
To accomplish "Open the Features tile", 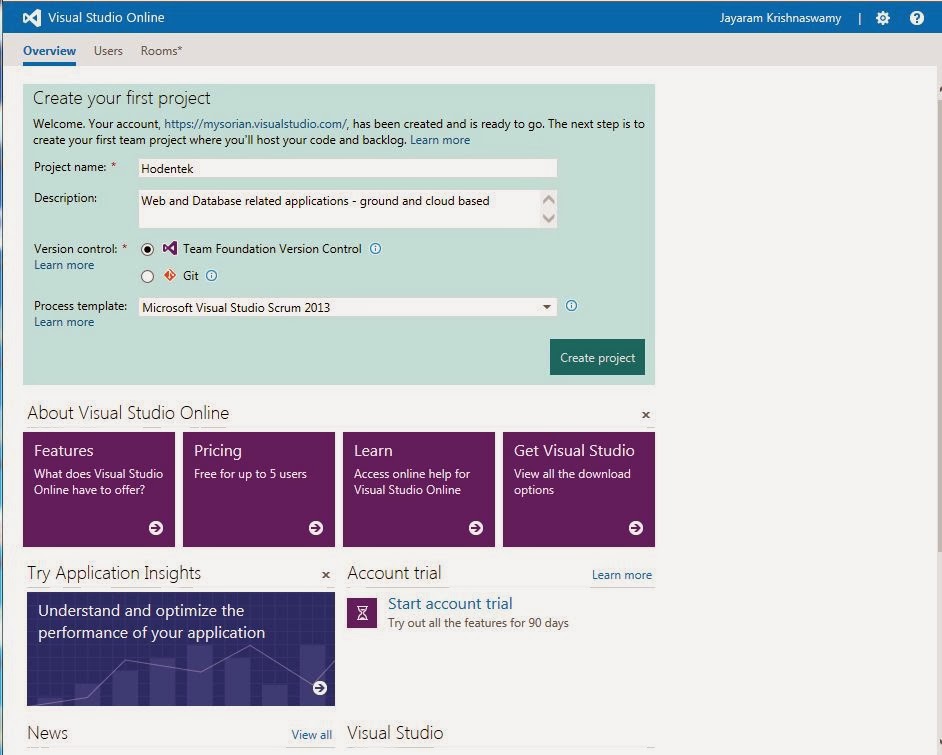I will pos(99,489).
